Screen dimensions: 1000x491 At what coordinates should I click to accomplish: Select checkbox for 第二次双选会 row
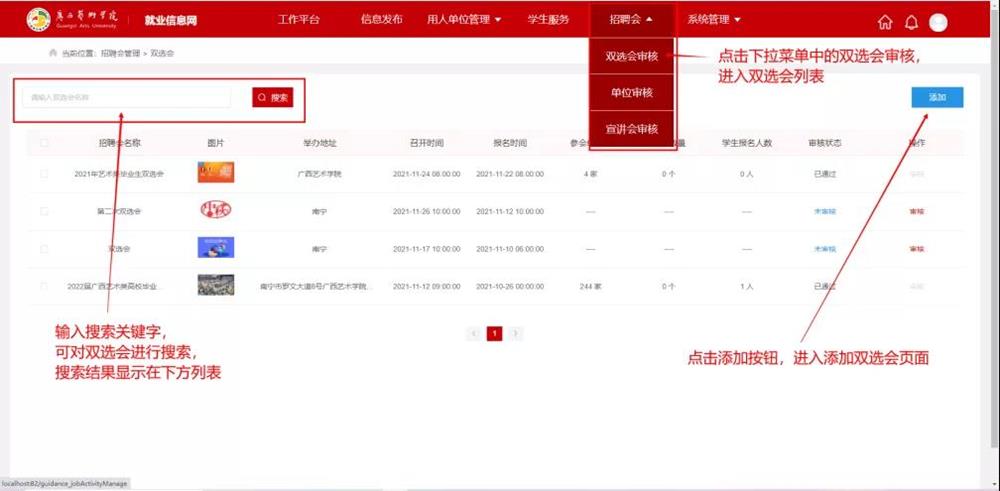pos(44,211)
